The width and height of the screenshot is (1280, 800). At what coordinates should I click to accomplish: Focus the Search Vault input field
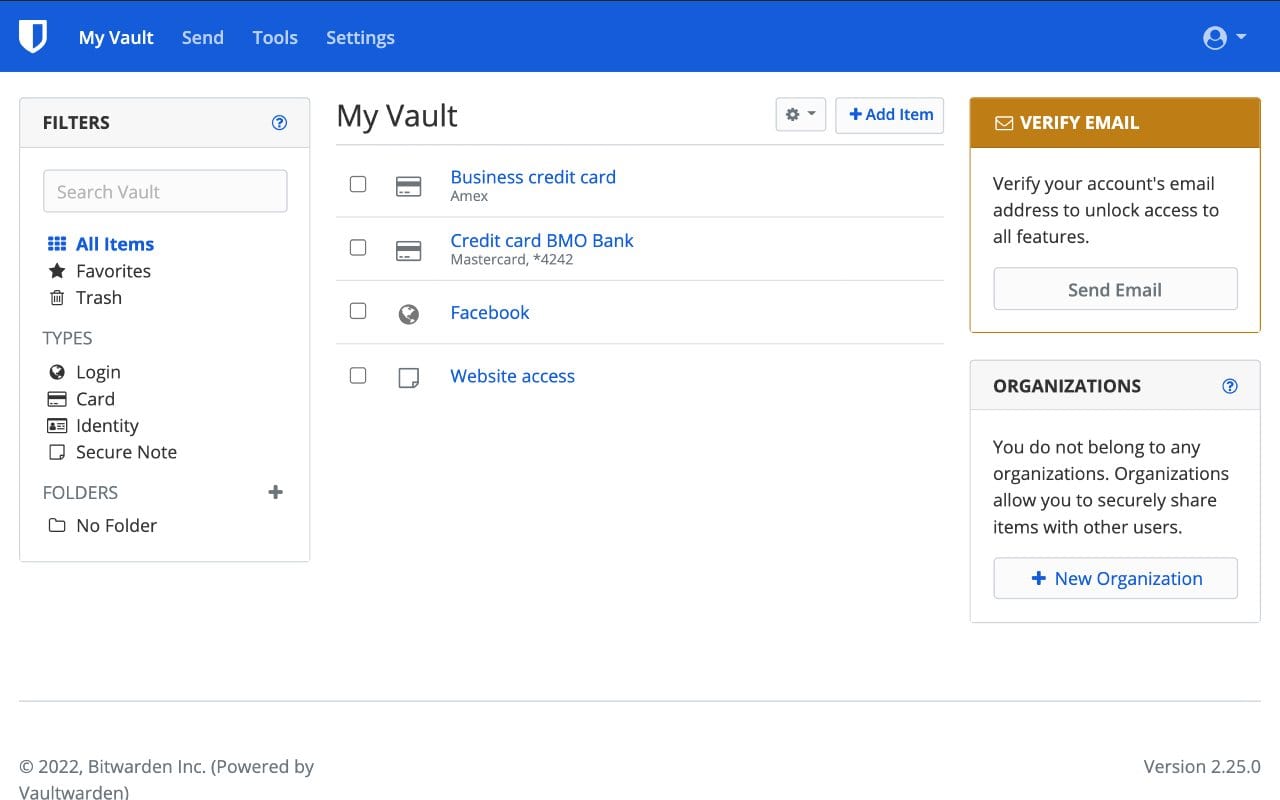(x=165, y=191)
